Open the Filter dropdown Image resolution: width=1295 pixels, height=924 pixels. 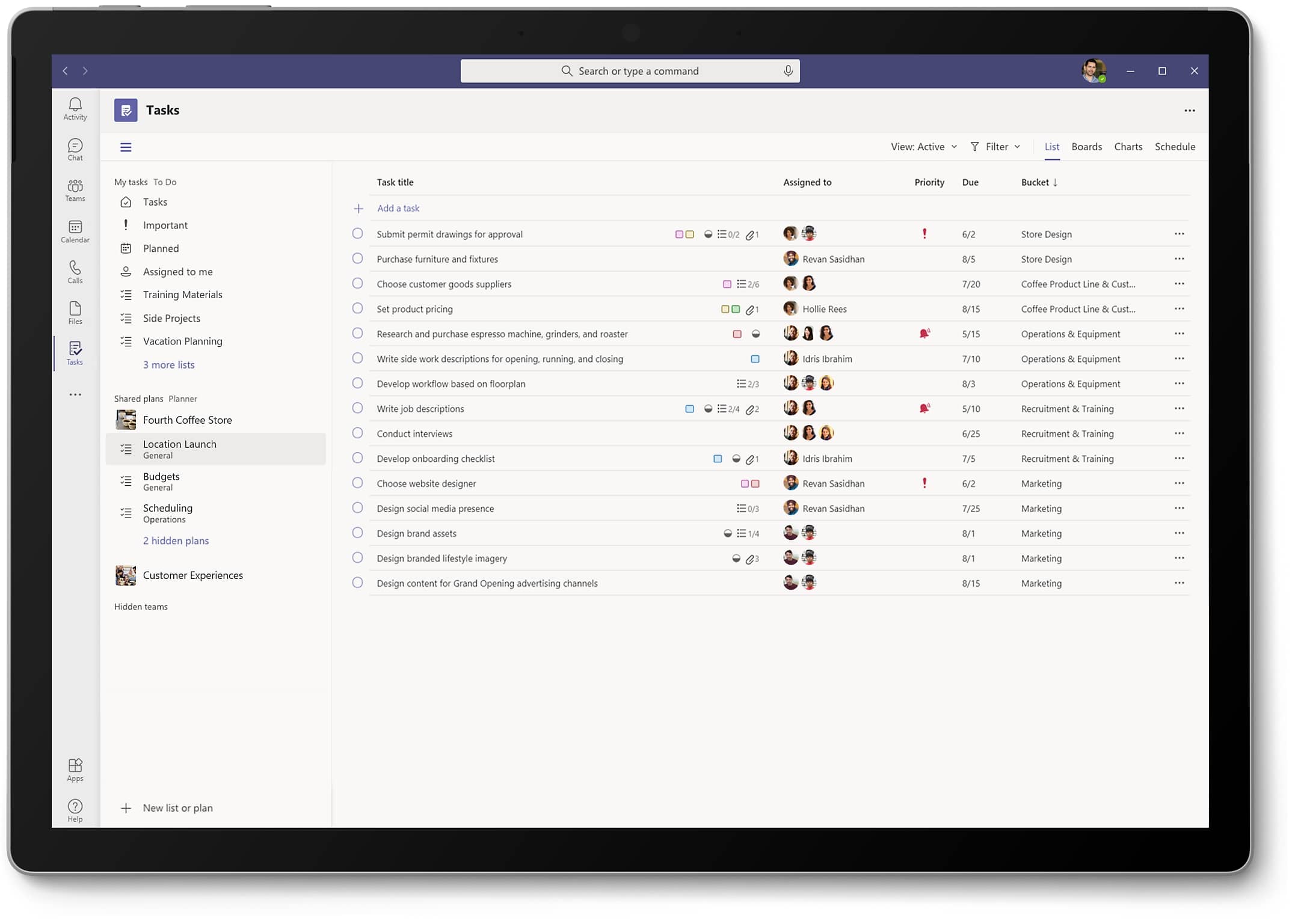click(x=995, y=147)
